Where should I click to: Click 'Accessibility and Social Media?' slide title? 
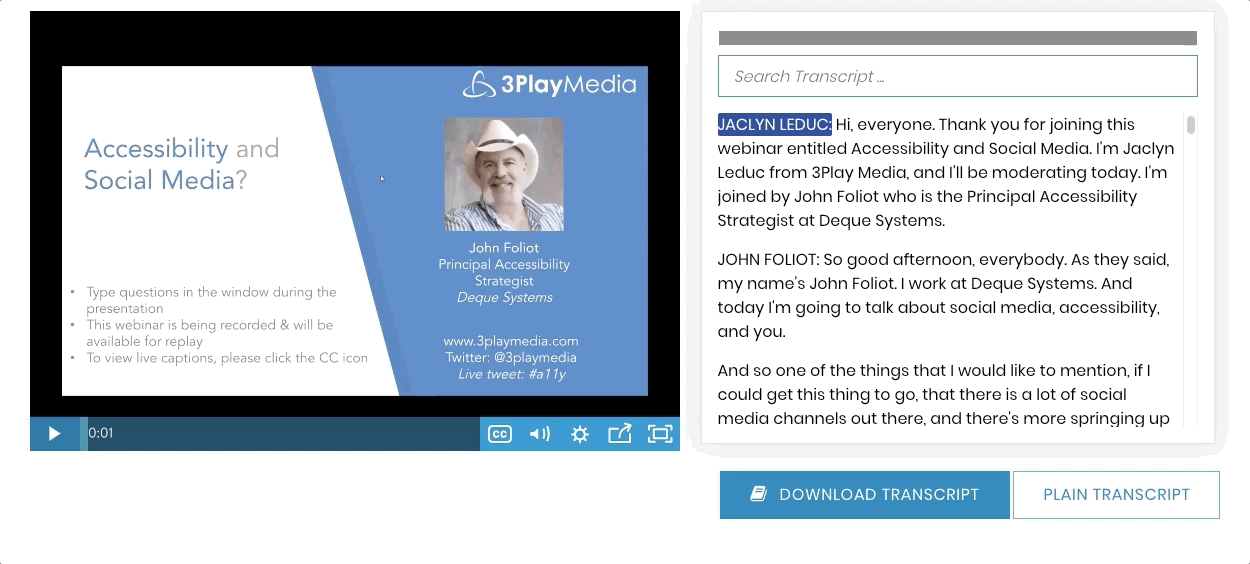pos(181,164)
